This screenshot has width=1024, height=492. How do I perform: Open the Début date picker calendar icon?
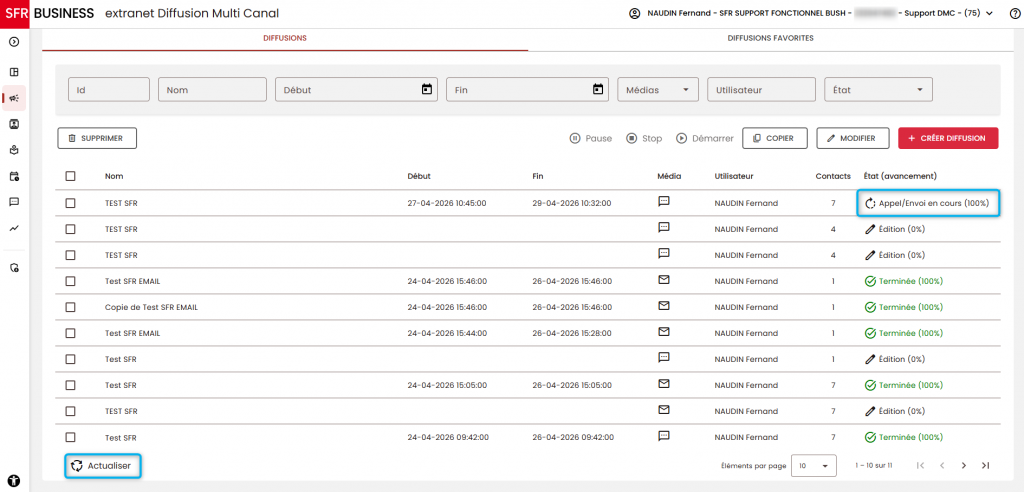pyautogui.click(x=426, y=90)
